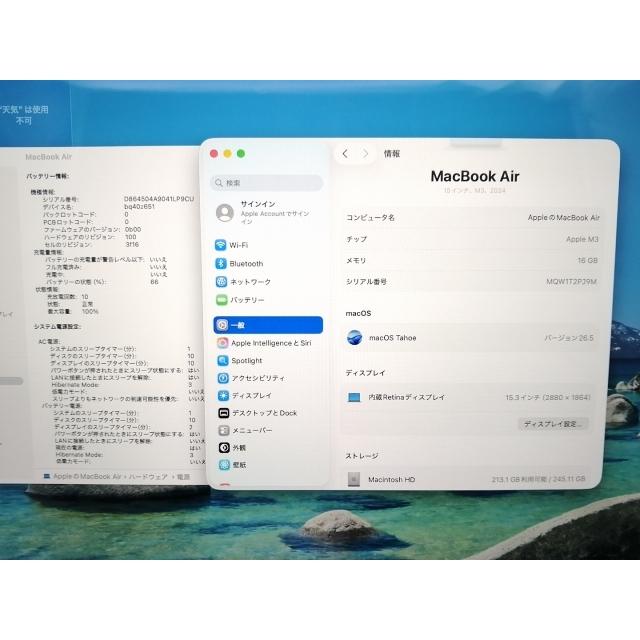Screen dimensions: 640x640
Task: Click the 検索 search field
Action: (x=267, y=183)
